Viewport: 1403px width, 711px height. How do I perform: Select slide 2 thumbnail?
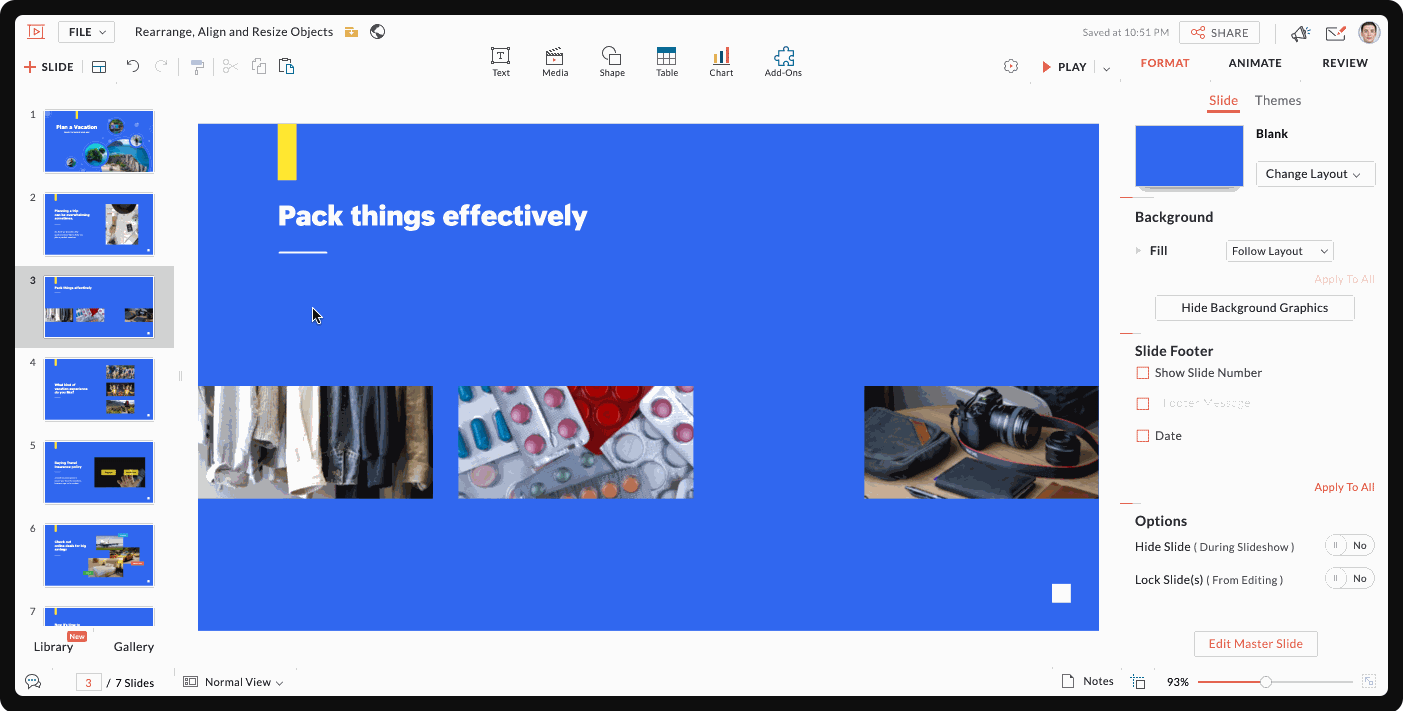pos(99,224)
